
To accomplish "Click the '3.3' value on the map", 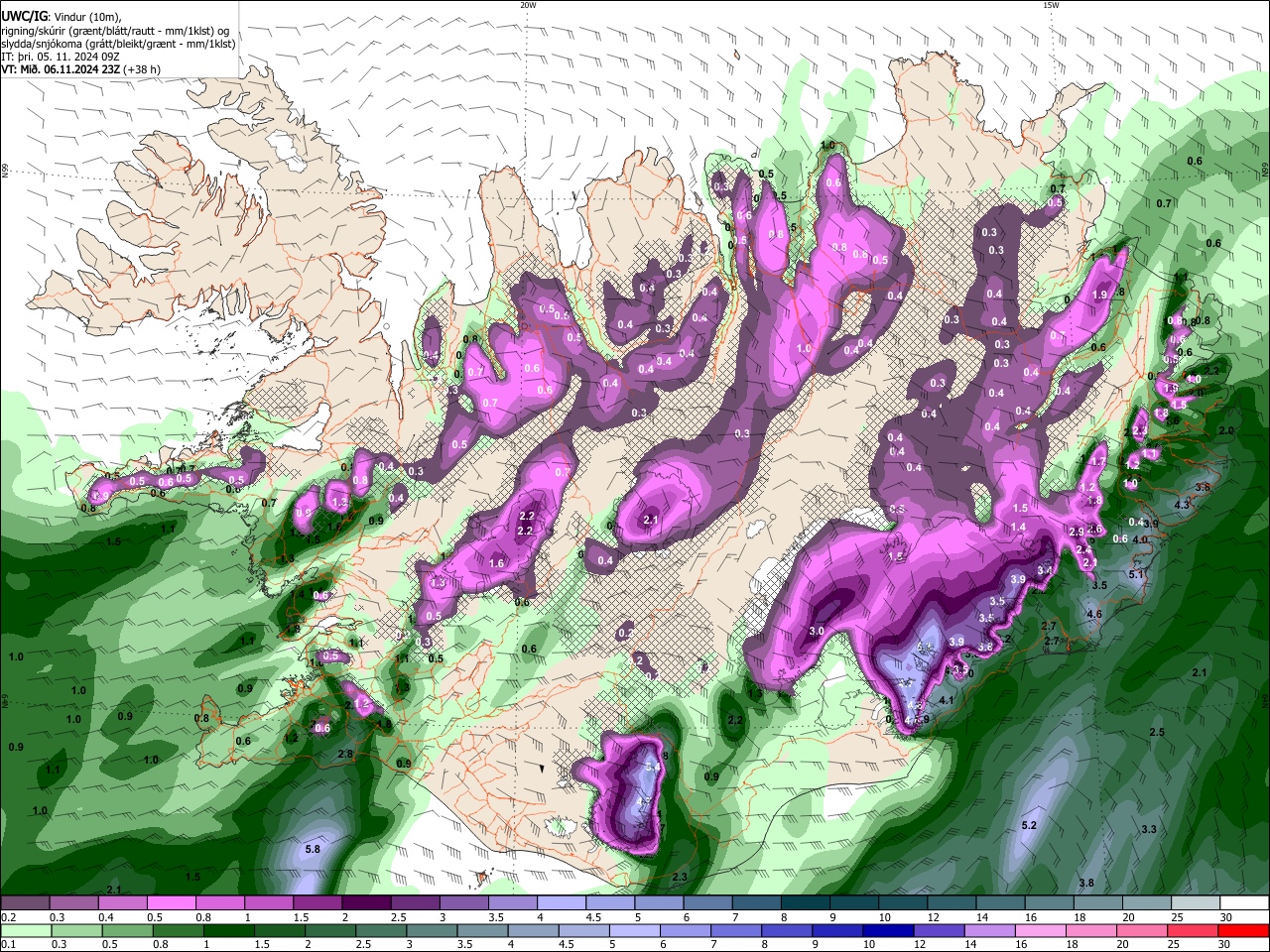I will (1149, 828).
